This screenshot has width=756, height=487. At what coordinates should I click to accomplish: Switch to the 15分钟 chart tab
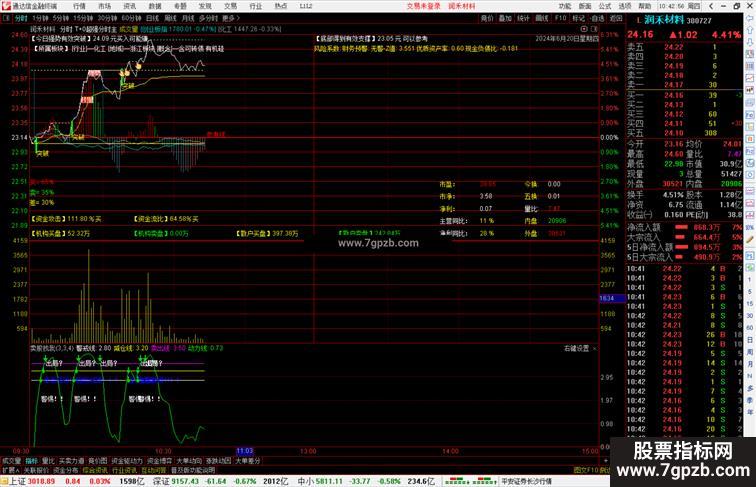coord(83,18)
